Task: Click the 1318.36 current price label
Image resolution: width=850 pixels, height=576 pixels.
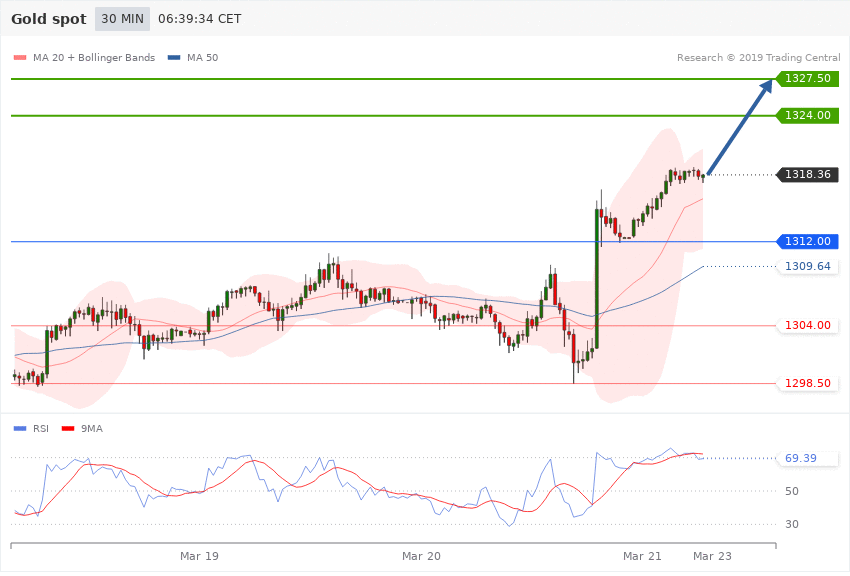Action: pos(807,174)
